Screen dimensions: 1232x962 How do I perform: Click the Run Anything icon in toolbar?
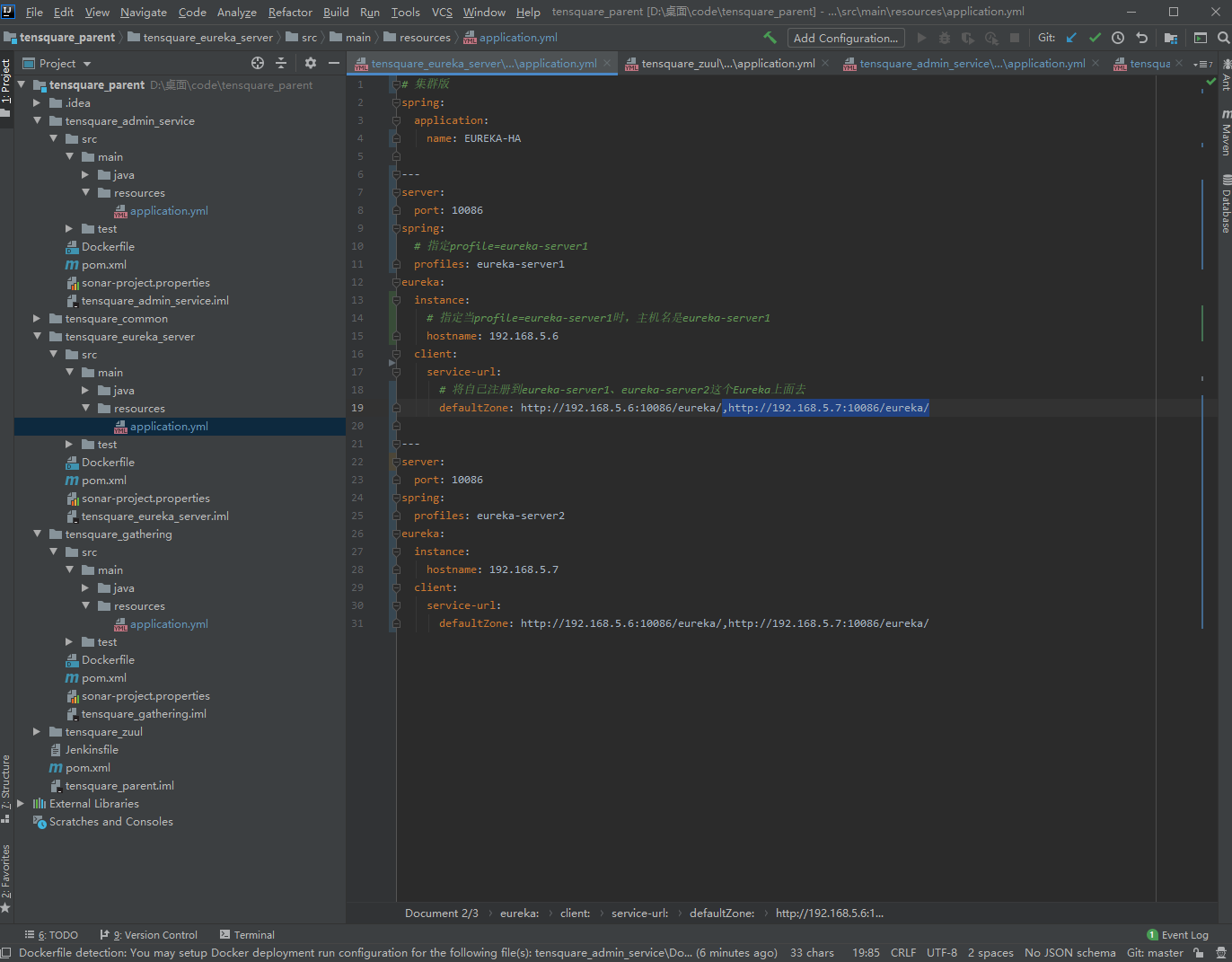point(1201,38)
